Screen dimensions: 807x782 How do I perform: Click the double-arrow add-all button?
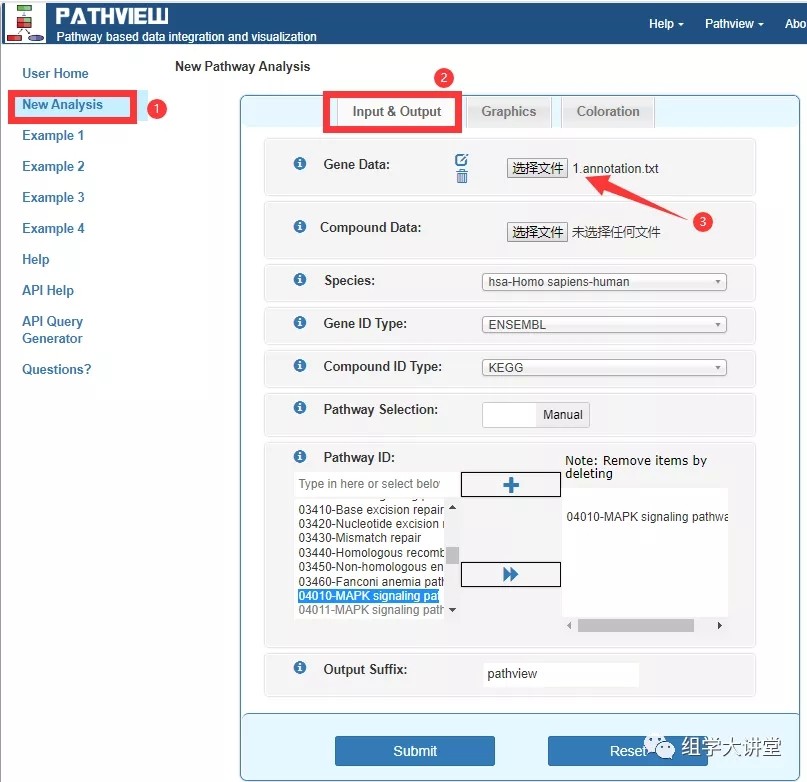coord(511,574)
